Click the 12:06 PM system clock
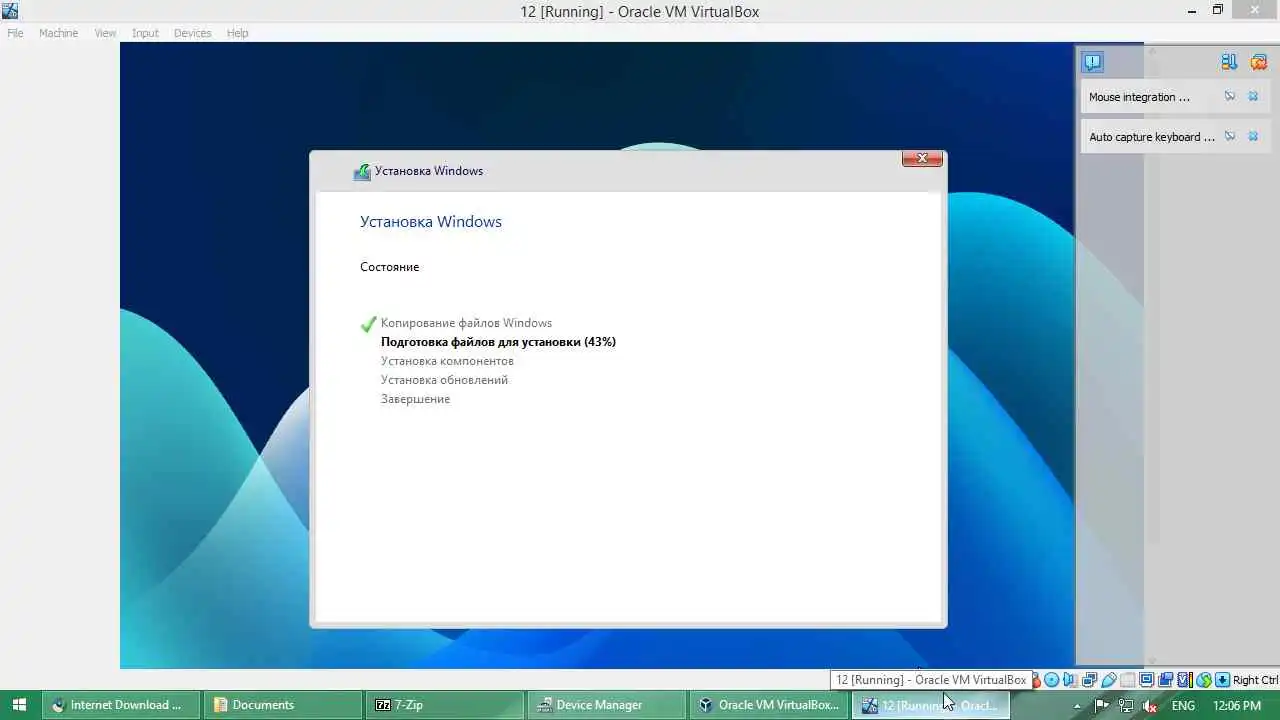This screenshot has width=1280, height=720. [x=1236, y=705]
